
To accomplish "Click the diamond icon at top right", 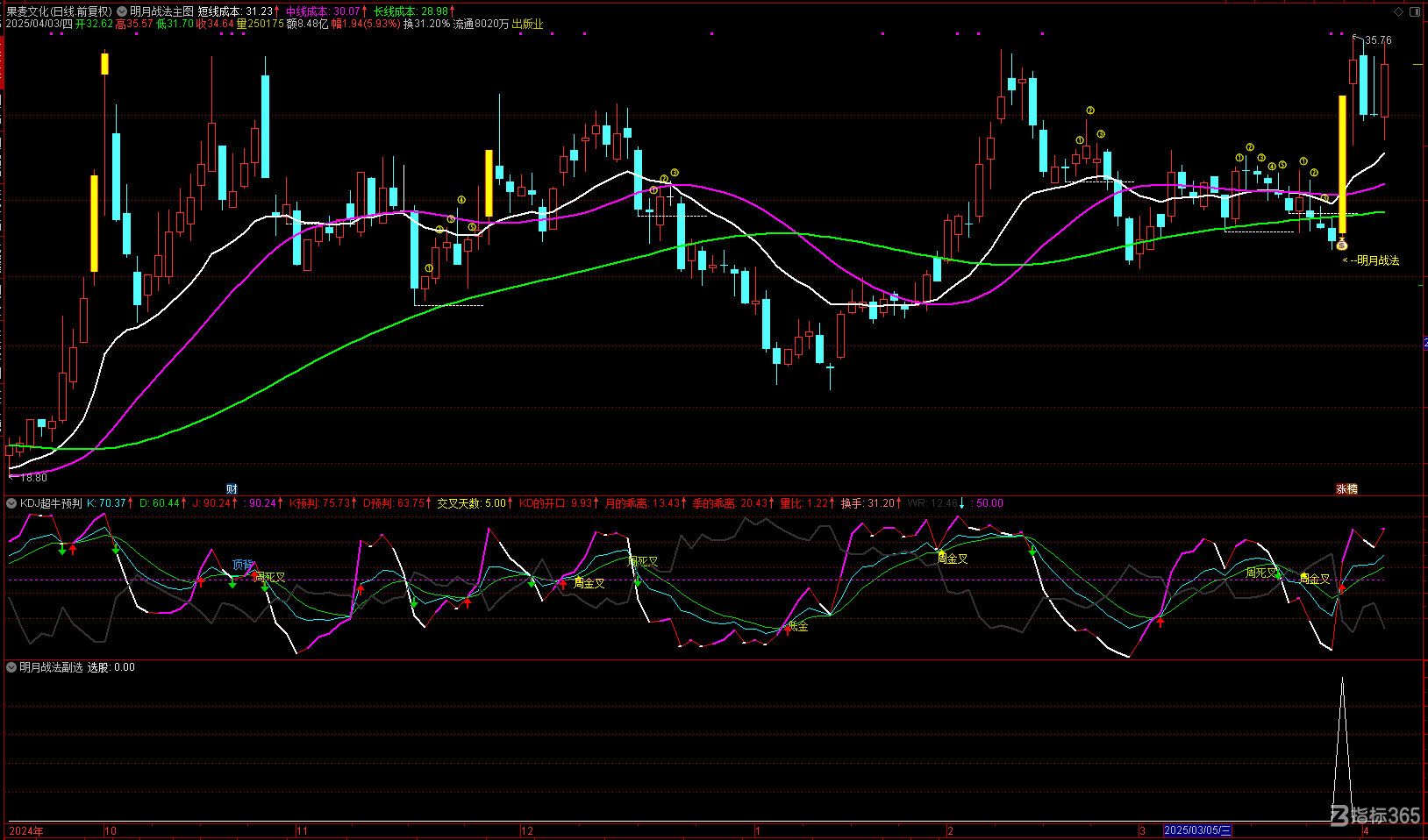I will click(x=1398, y=11).
